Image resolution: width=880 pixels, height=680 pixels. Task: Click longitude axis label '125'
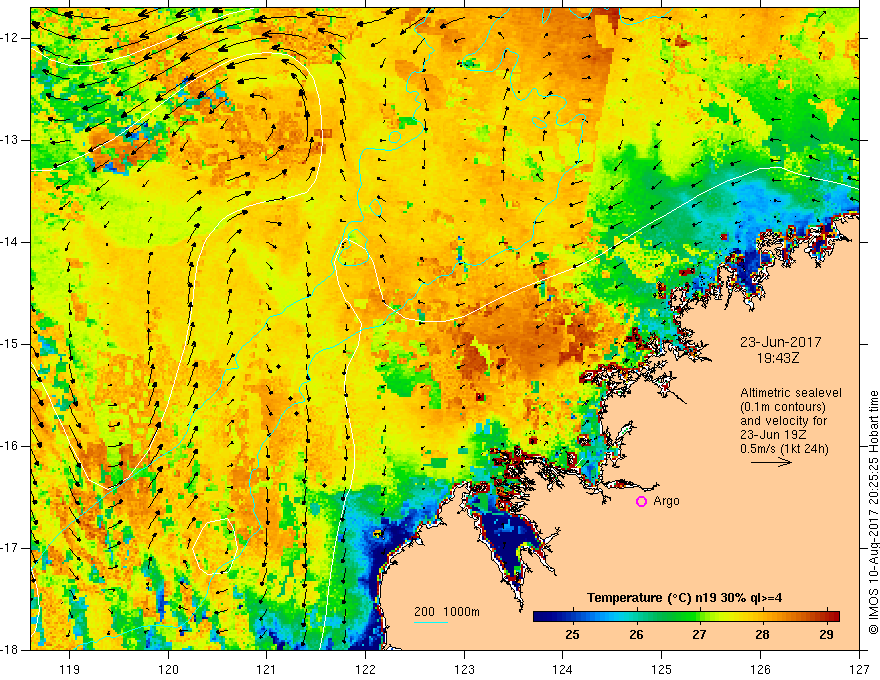click(x=662, y=669)
